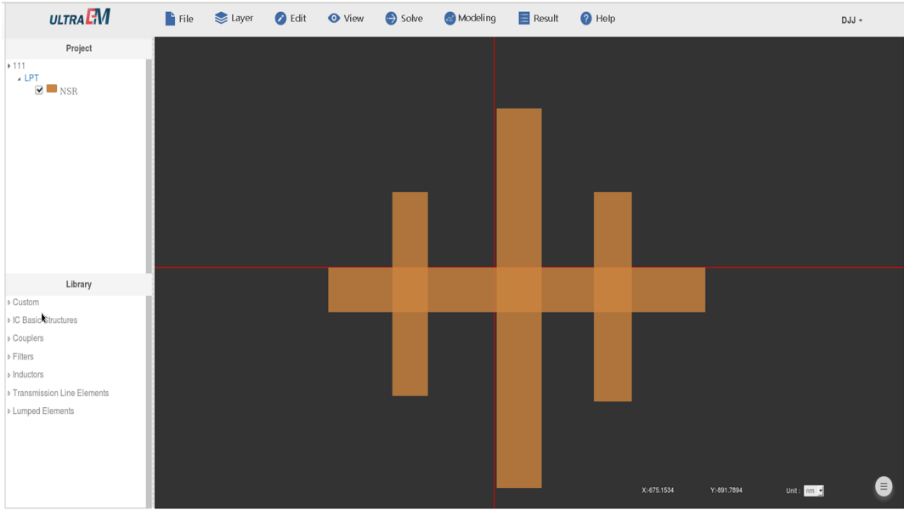Click the Help question mark icon
The image size is (904, 510).
pyautogui.click(x=586, y=19)
